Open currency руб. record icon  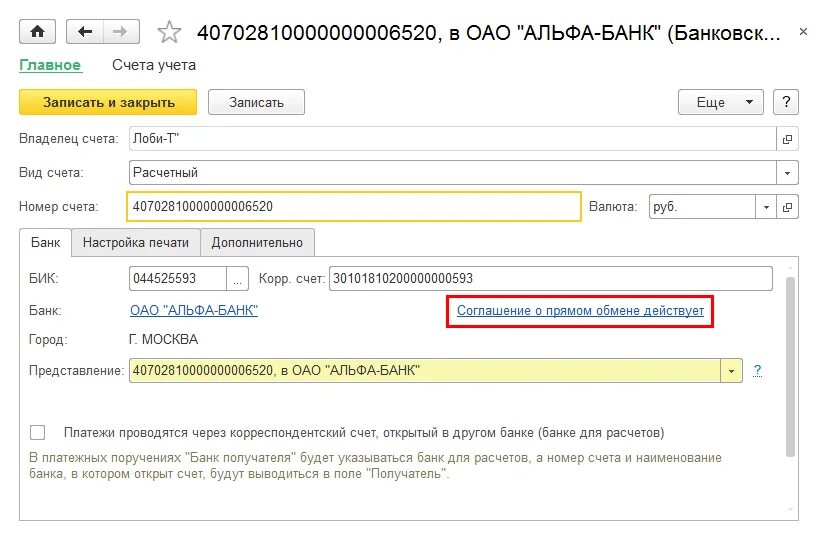pyautogui.click(x=787, y=207)
